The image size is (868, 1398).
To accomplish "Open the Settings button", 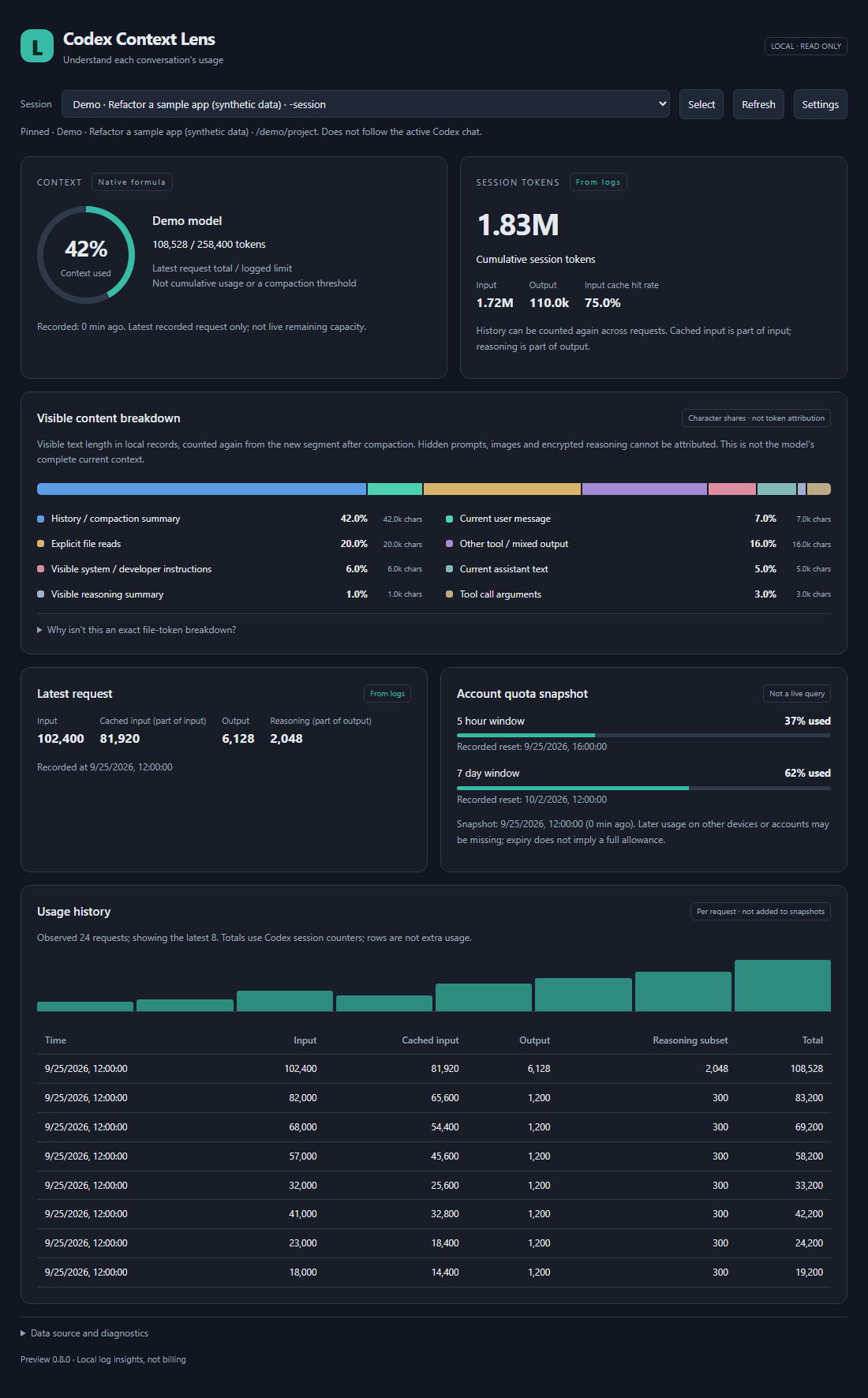I will pos(820,104).
